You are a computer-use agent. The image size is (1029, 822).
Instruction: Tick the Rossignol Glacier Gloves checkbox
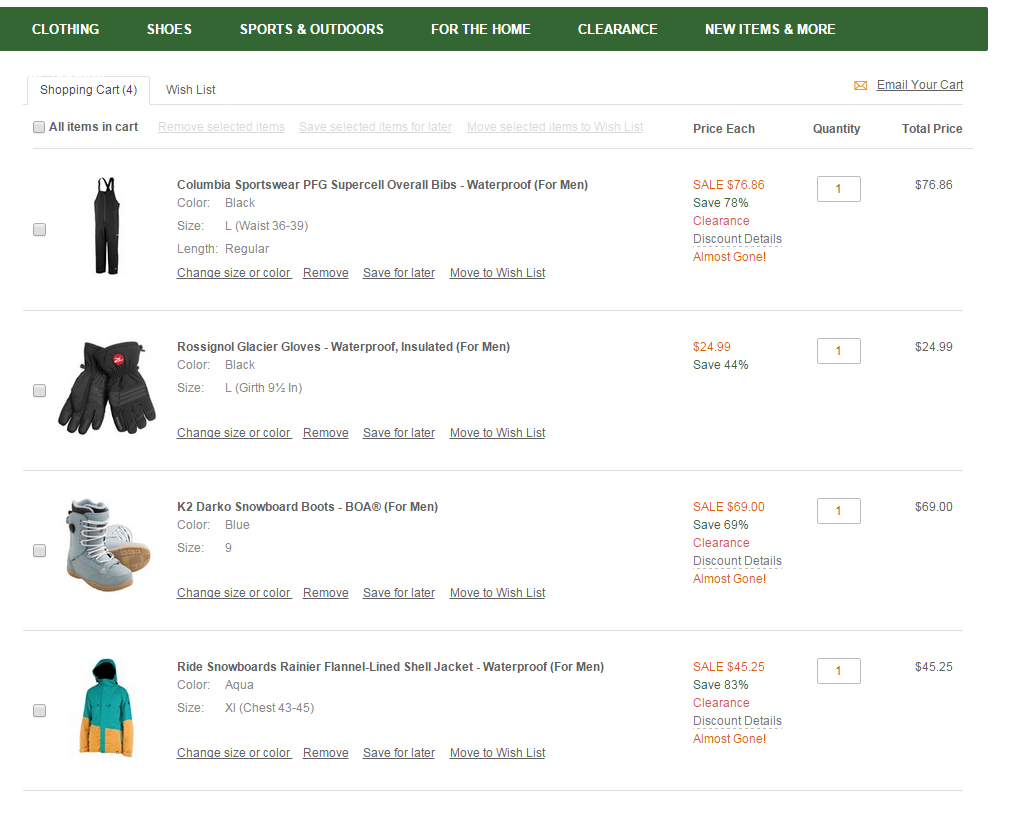coord(39,390)
